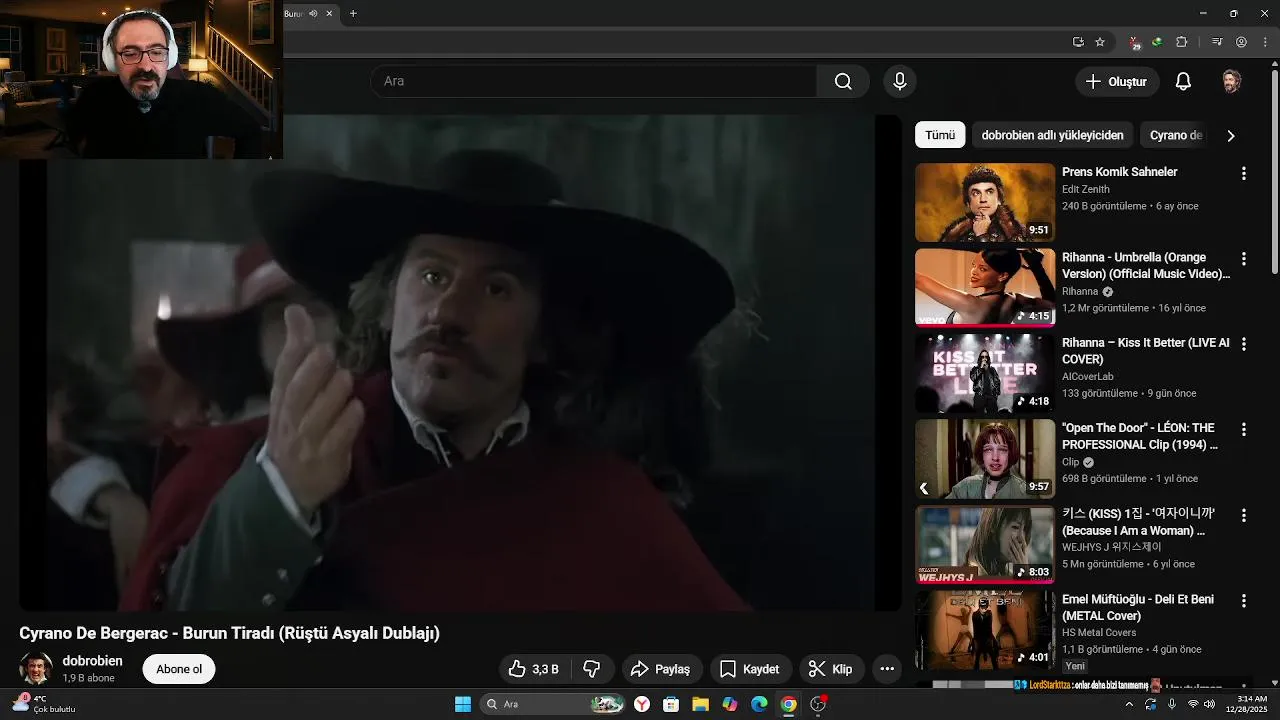Show hidden system tray icons chevron

(1129, 704)
